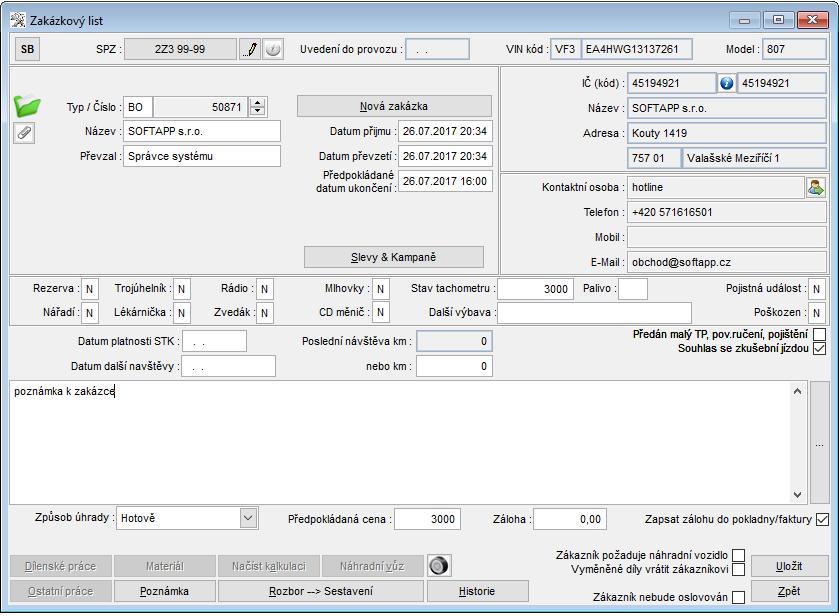
Task: Click the app icon in title bar
Action: click(x=18, y=20)
